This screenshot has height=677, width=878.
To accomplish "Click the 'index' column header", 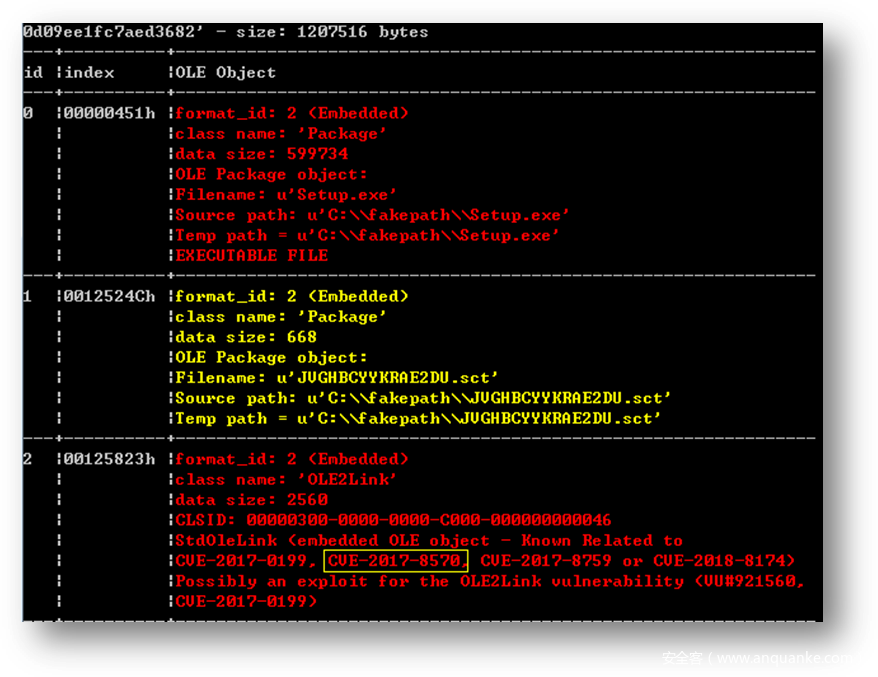I will tap(89, 72).
